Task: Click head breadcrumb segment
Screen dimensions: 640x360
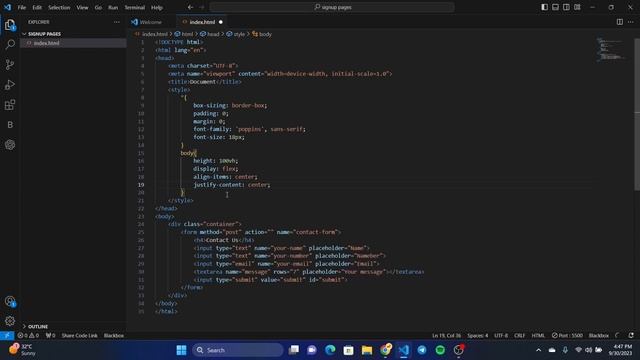Action: (x=213, y=34)
